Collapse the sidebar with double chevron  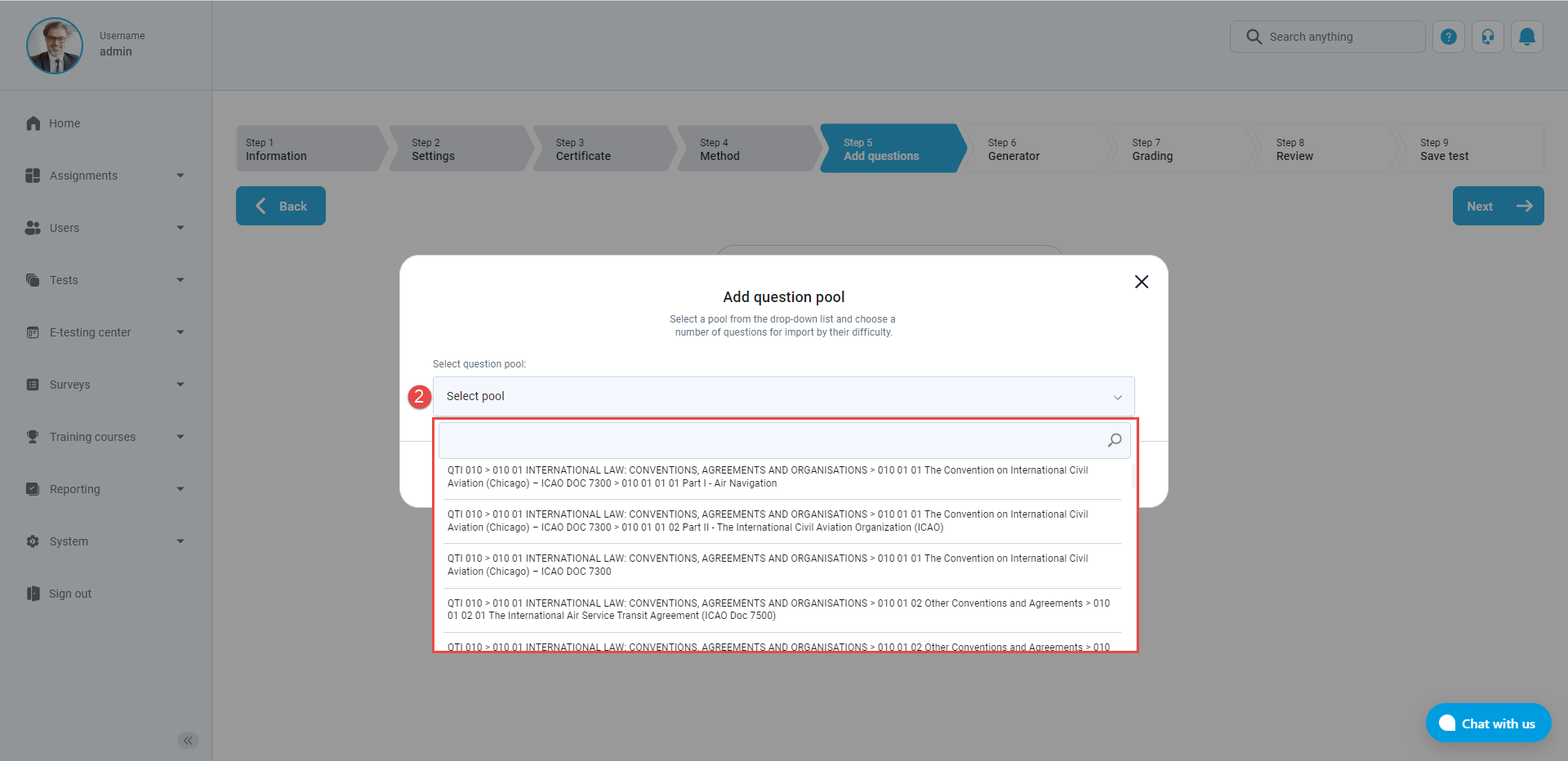(x=188, y=741)
